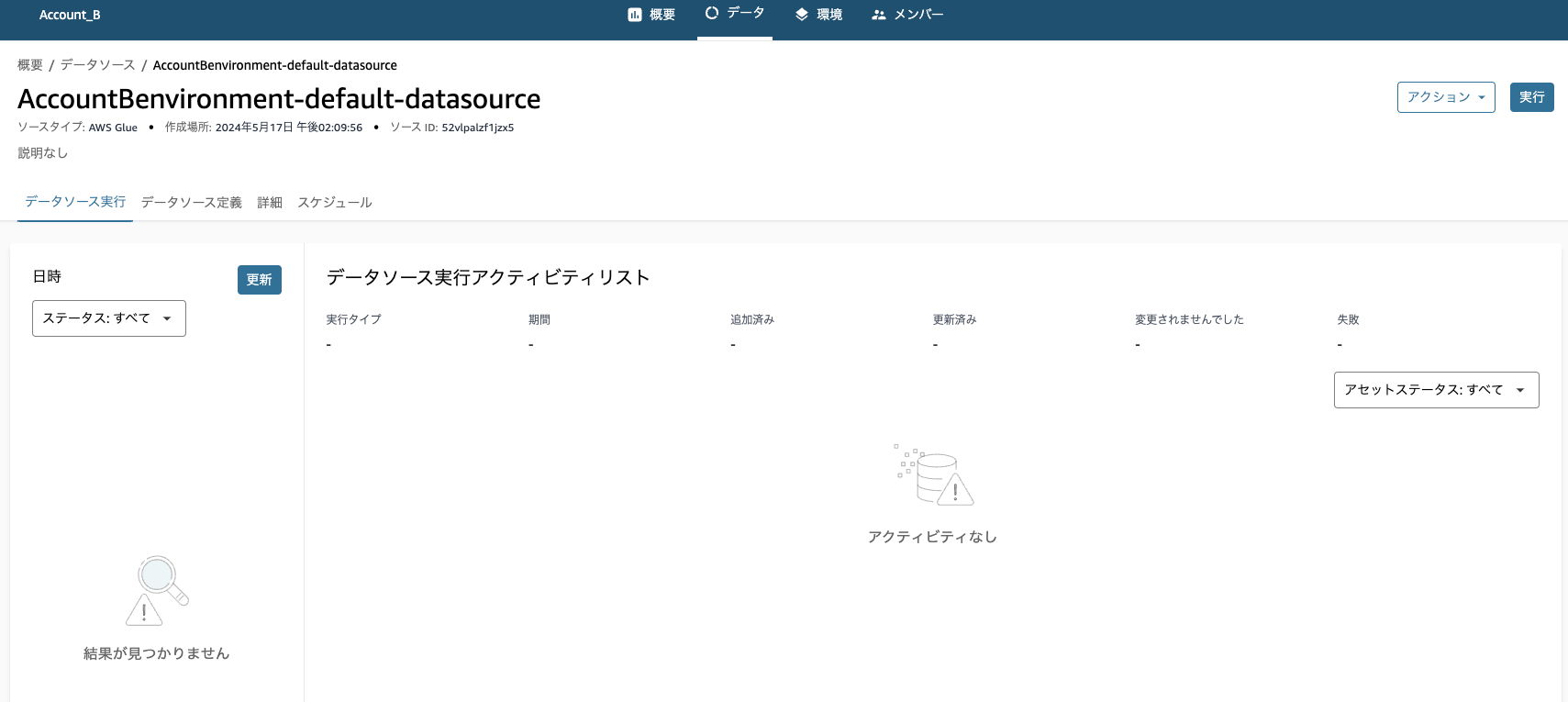
Task: Go to 概要 in the breadcrumb
Action: click(30, 65)
